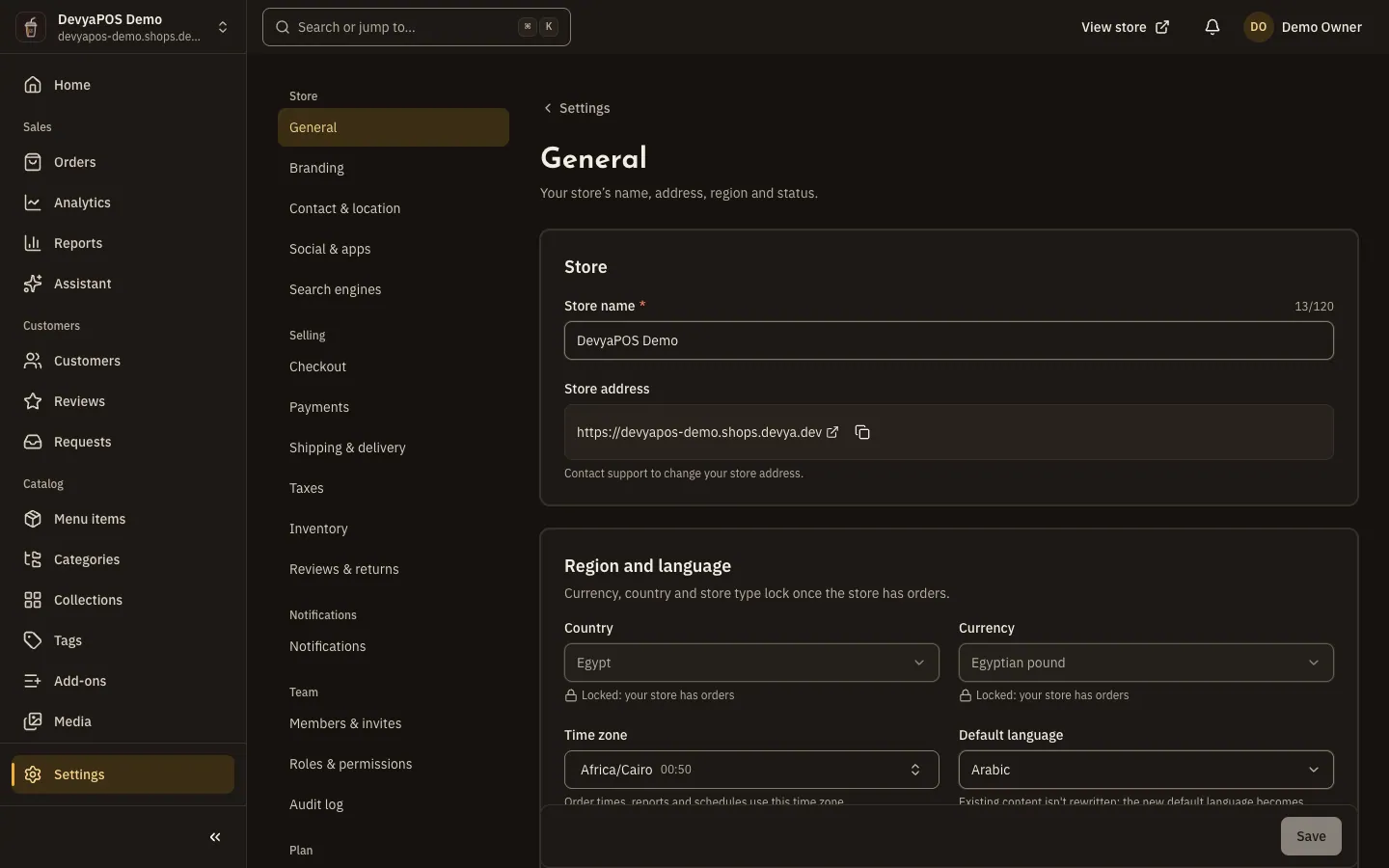Open store address external link icon
The image size is (1389, 868).
point(832,432)
